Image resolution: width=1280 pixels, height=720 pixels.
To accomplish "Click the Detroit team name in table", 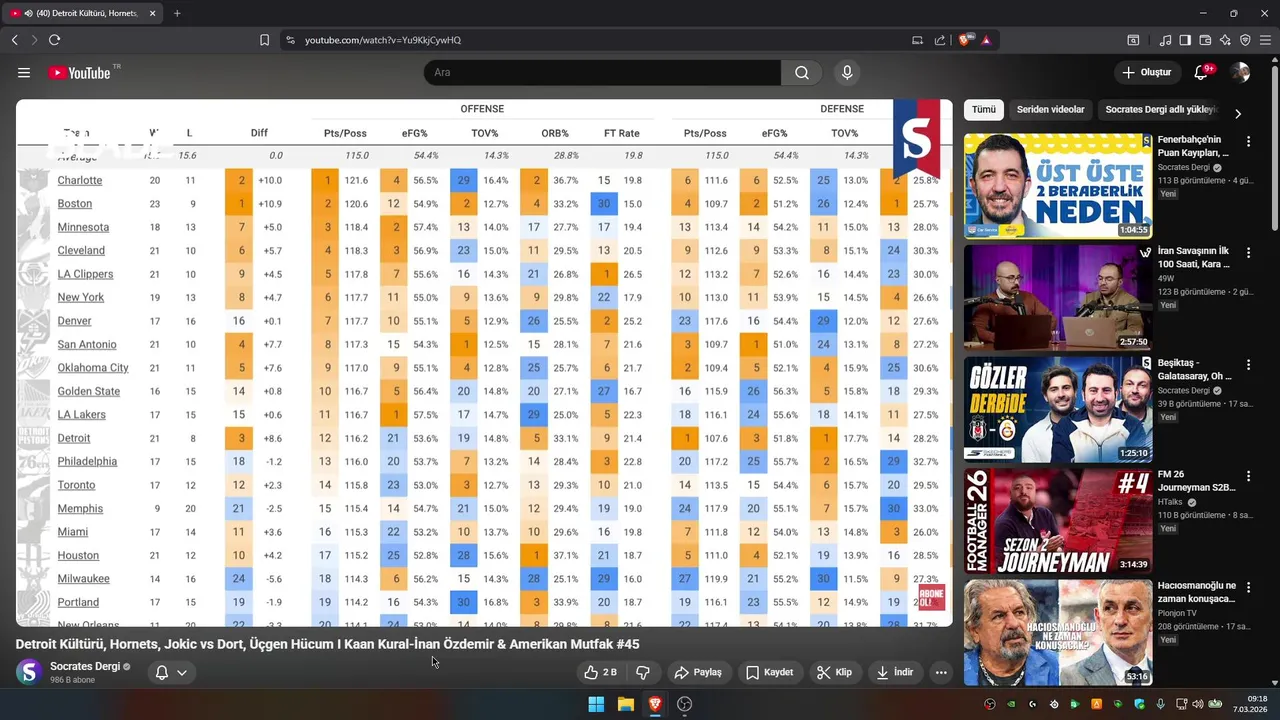I will pyautogui.click(x=74, y=438).
